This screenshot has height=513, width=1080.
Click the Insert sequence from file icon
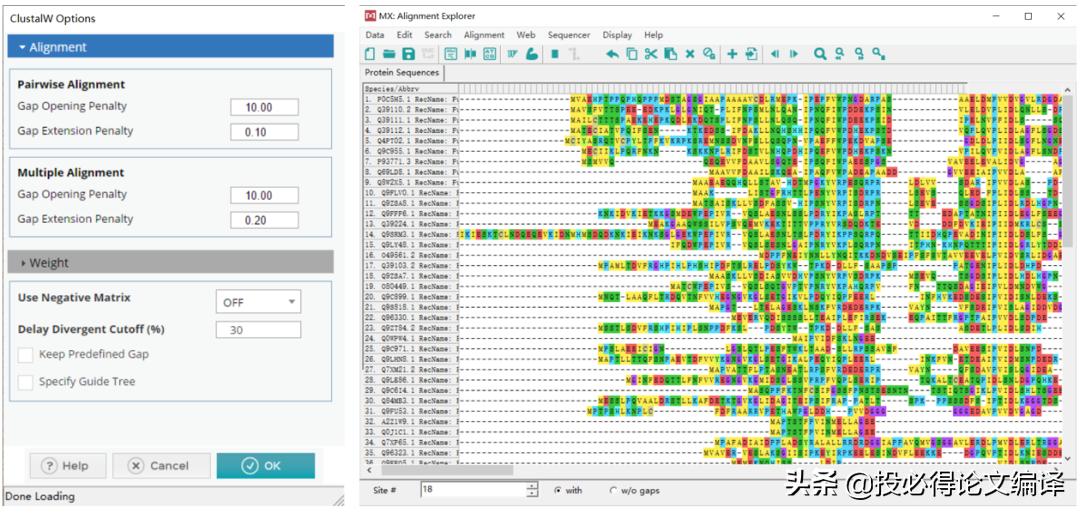[x=751, y=54]
